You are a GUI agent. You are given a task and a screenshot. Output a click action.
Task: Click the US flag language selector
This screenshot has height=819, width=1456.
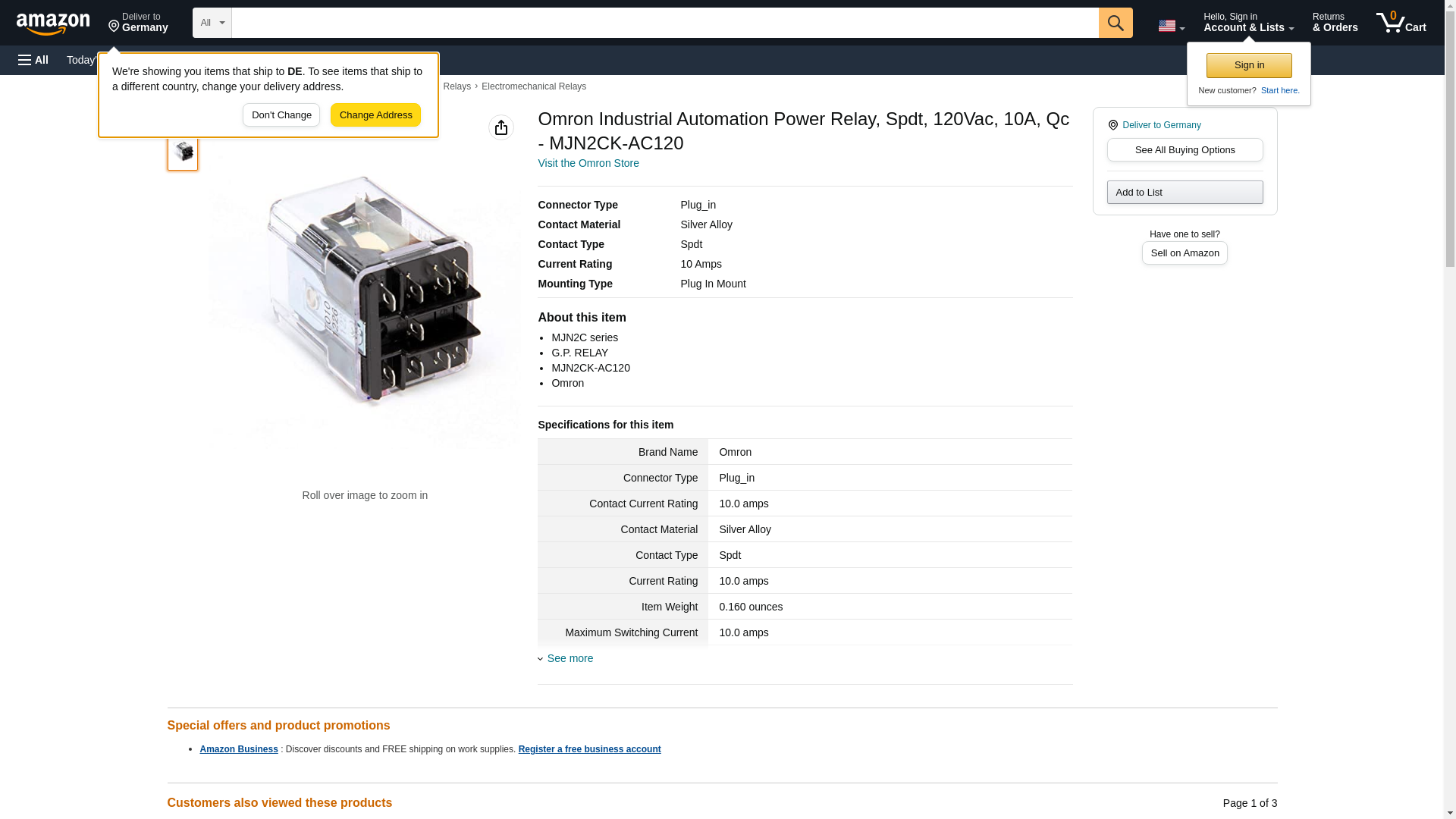1170,26
